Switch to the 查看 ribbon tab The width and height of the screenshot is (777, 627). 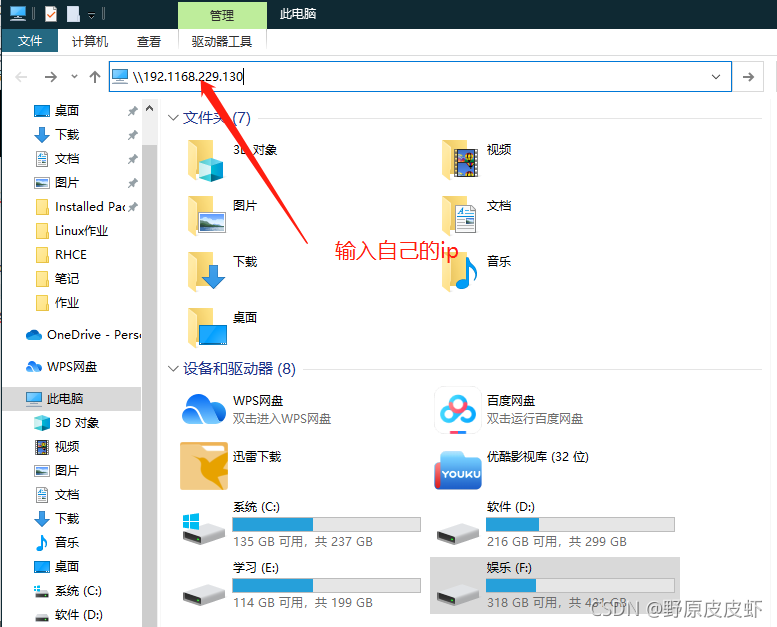click(x=149, y=41)
